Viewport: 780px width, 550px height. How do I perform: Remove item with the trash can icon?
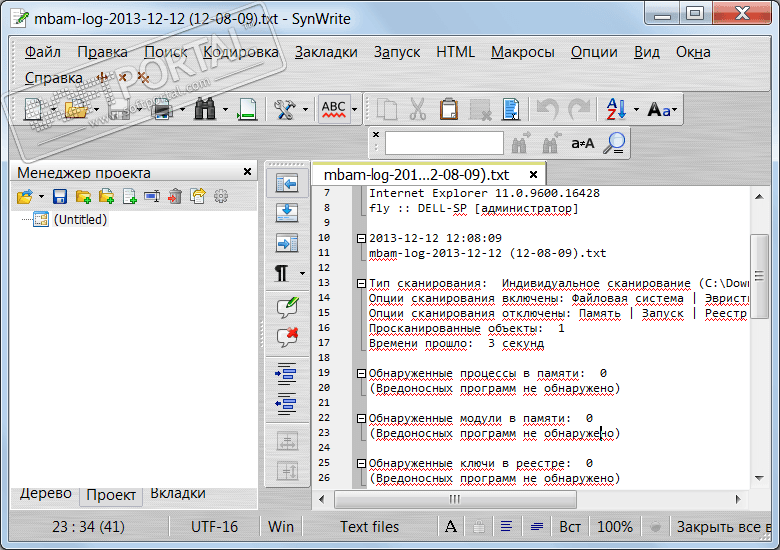click(x=175, y=196)
